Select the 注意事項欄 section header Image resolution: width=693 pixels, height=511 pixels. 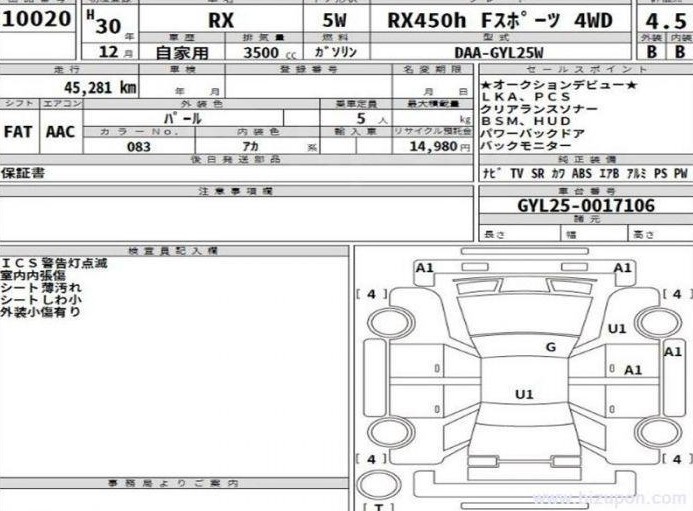[x=236, y=191]
